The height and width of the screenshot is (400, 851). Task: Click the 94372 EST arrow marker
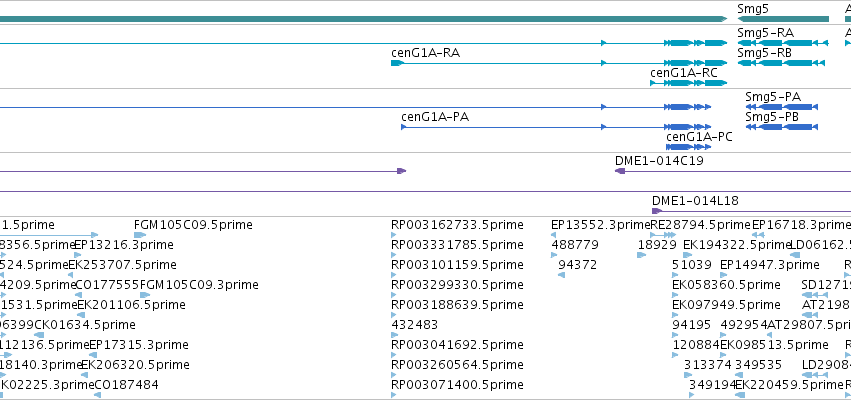coord(561,275)
